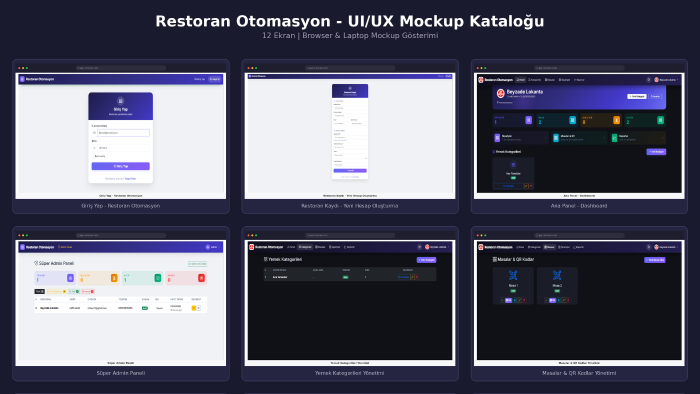Click the Beyzade Lokanta red logo on the dashboard
The image size is (700, 394).
click(500, 93)
